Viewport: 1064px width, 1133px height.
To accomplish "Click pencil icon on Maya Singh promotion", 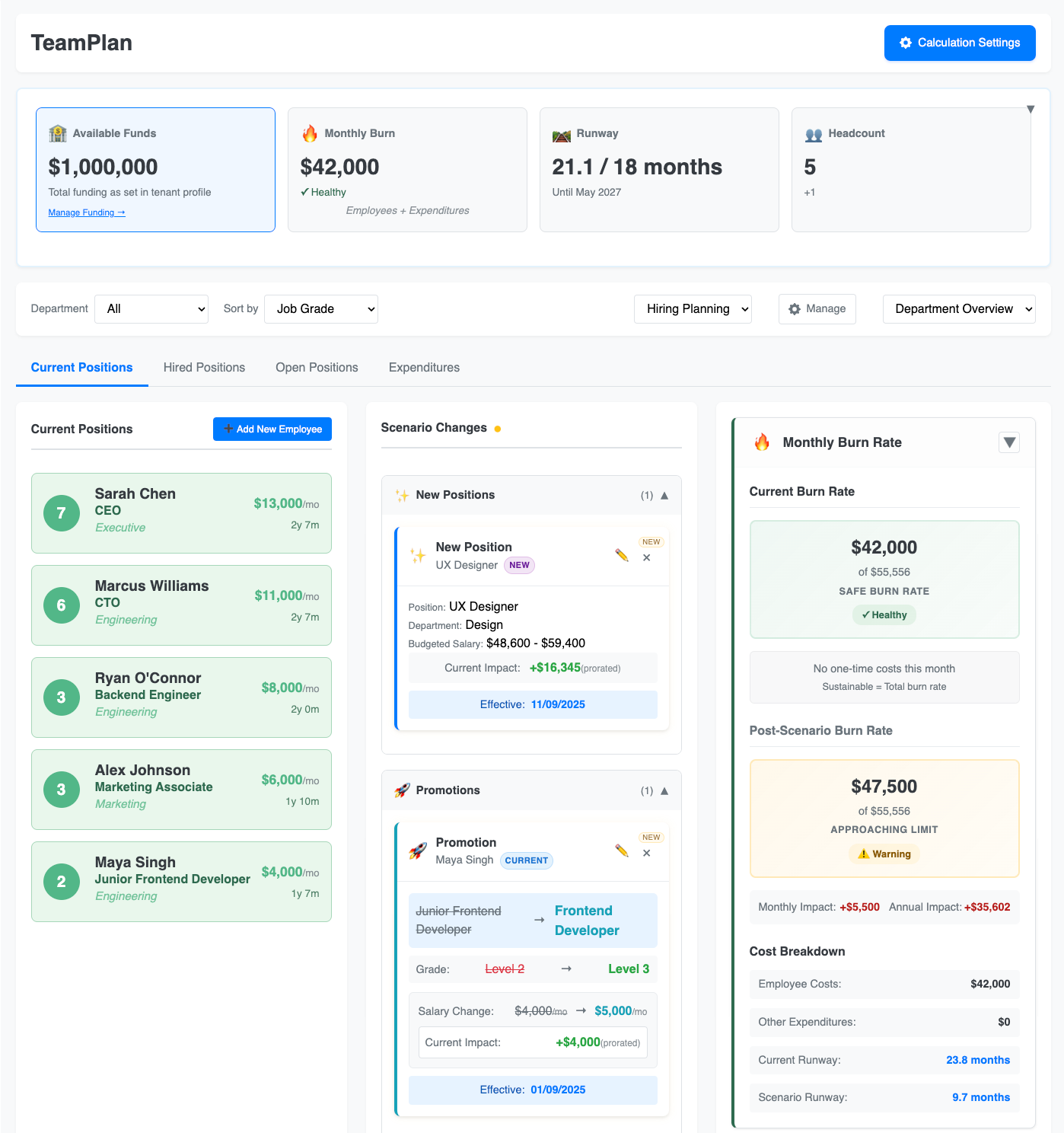I will coord(622,851).
